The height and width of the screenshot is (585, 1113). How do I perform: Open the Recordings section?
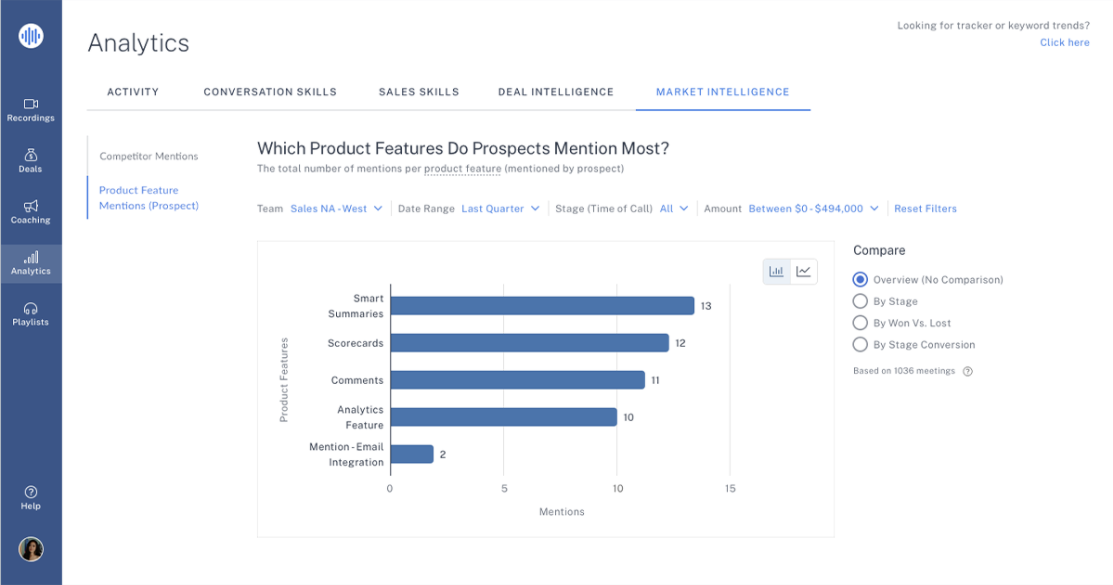tap(30, 110)
